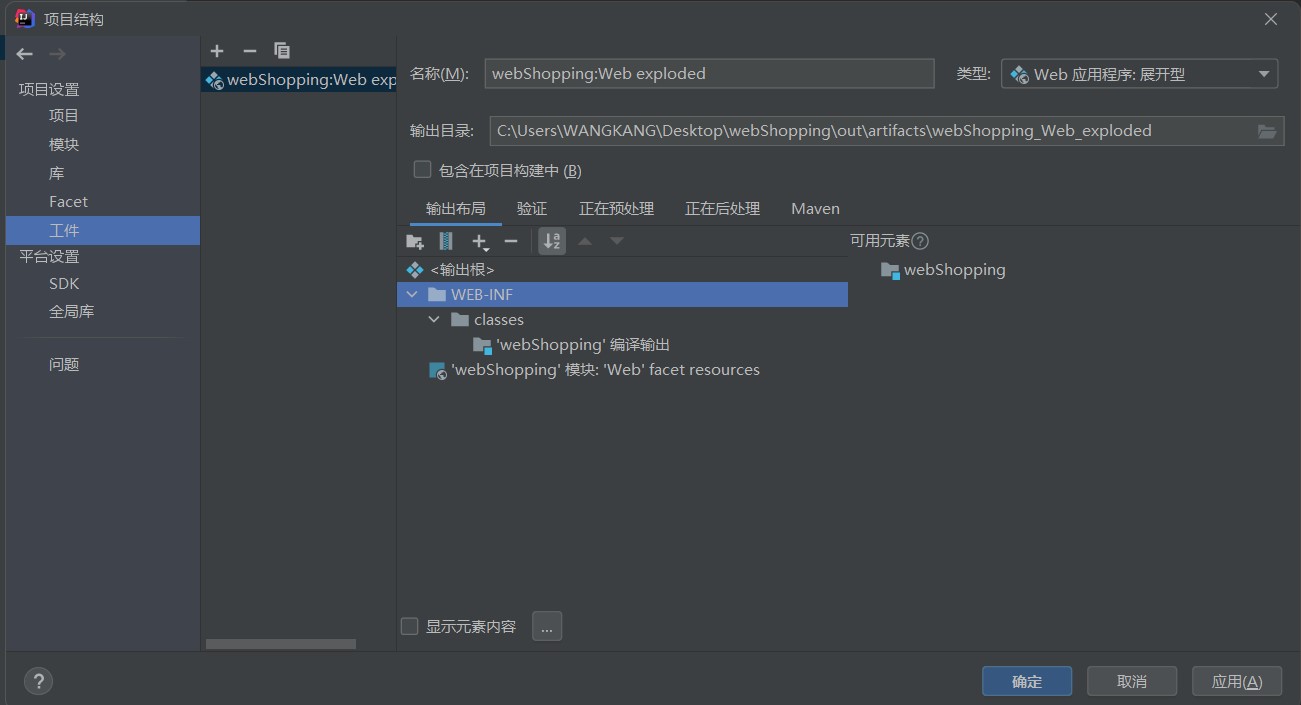Screen dimensions: 1301x705
Task: Select 'Web' facet resources row
Action: [622, 370]
